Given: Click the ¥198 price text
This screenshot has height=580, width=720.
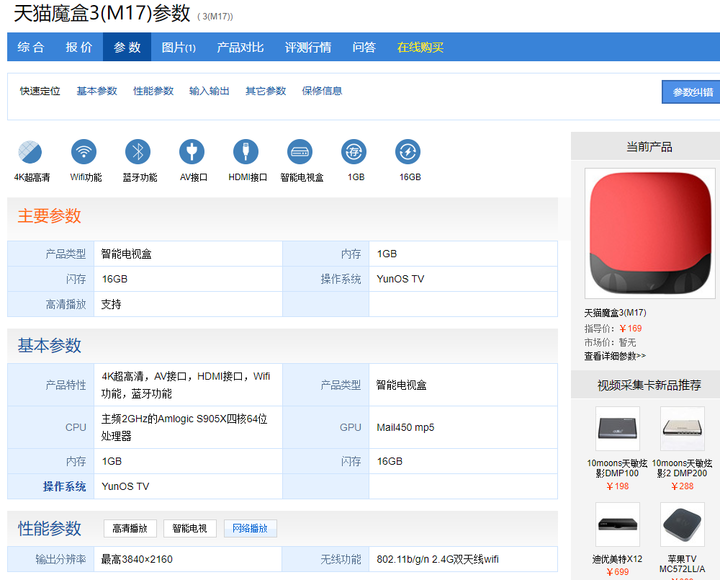Looking at the screenshot, I should pos(617,486).
